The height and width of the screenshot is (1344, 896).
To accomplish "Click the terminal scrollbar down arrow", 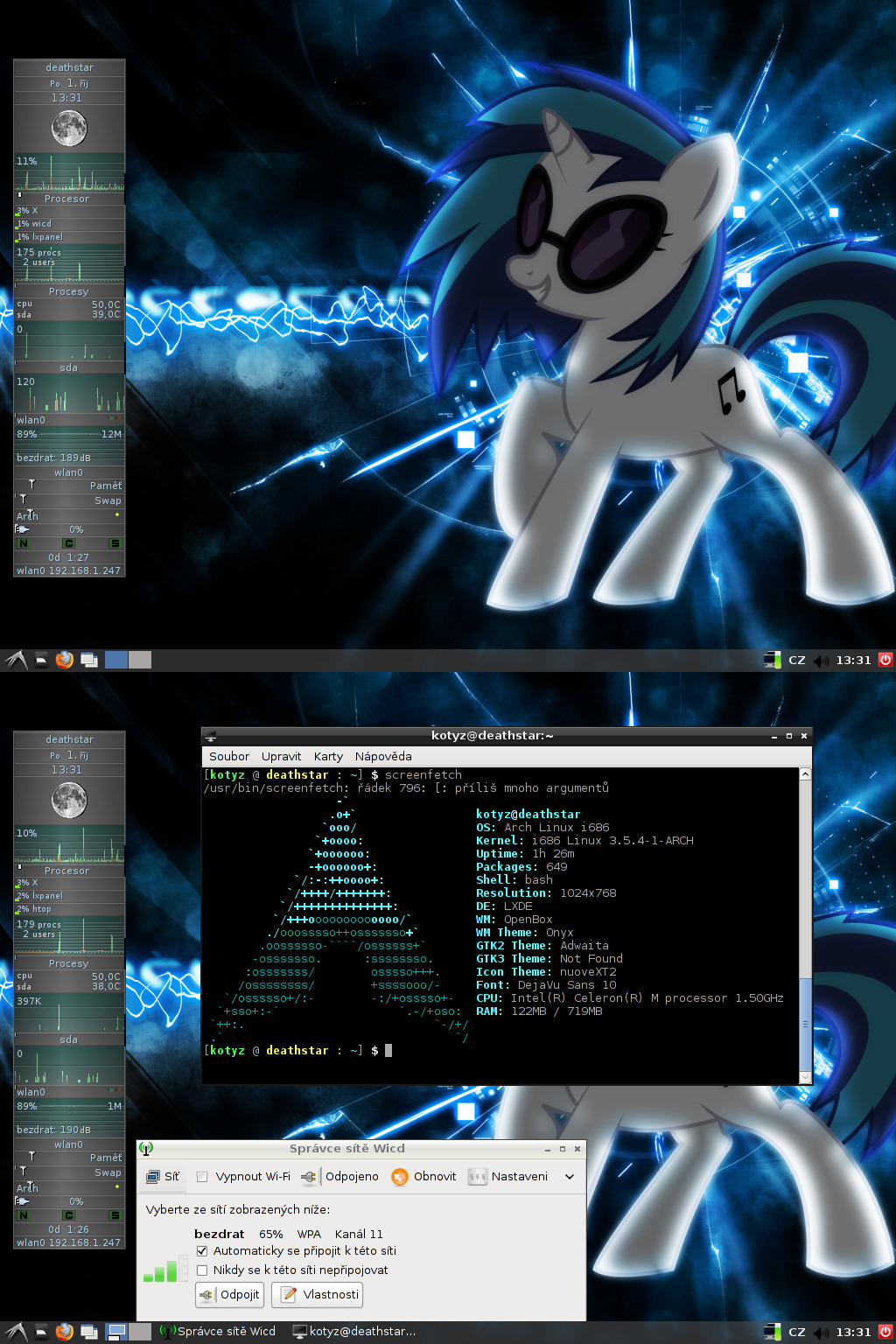I will (x=805, y=1077).
